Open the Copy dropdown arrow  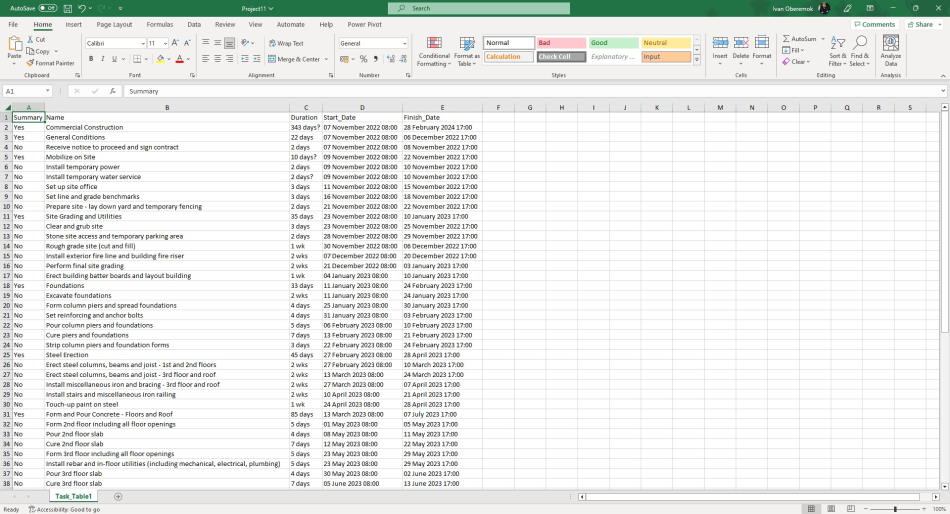[56, 52]
